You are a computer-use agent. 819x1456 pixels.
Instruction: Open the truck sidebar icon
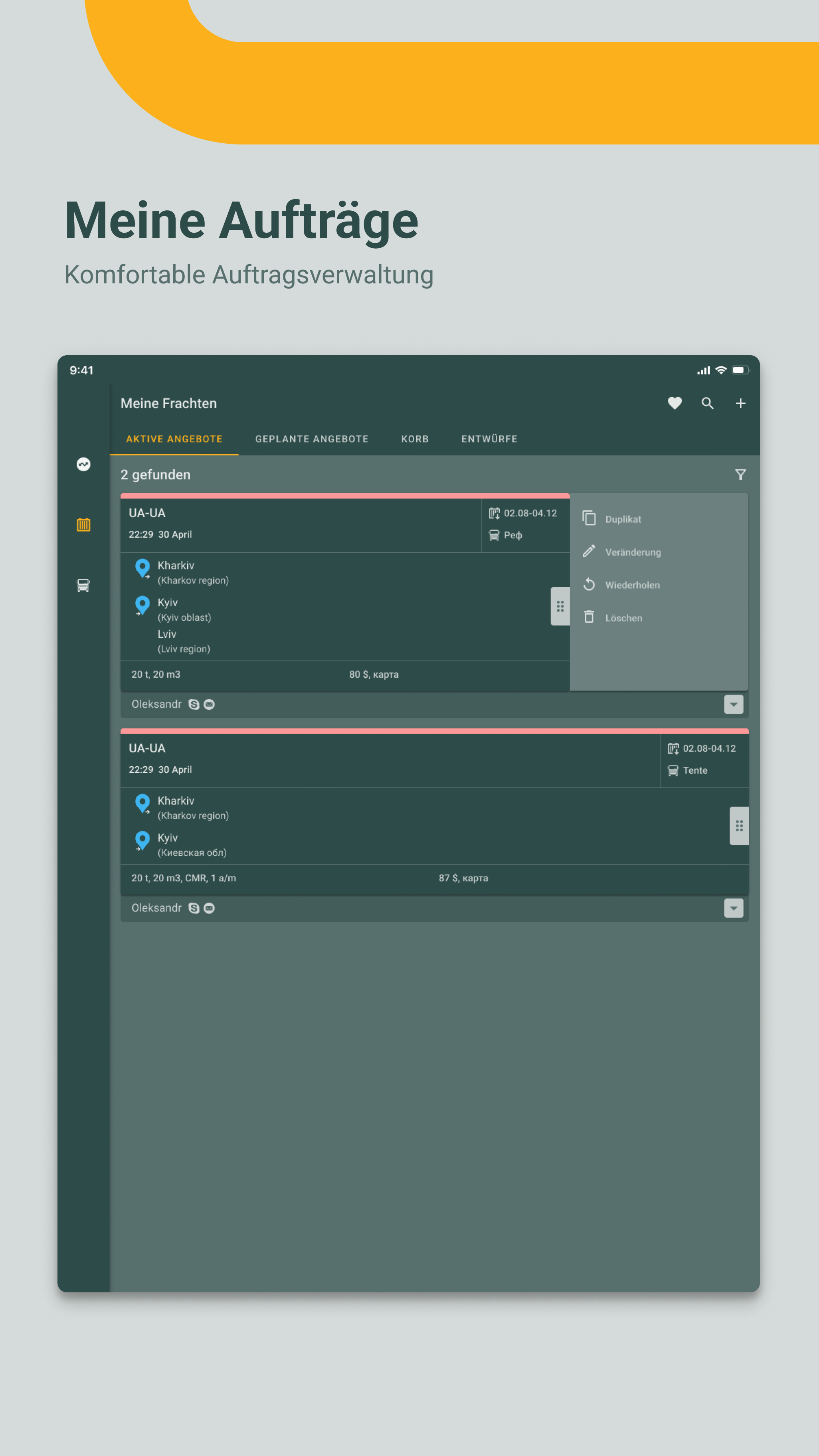(x=83, y=585)
